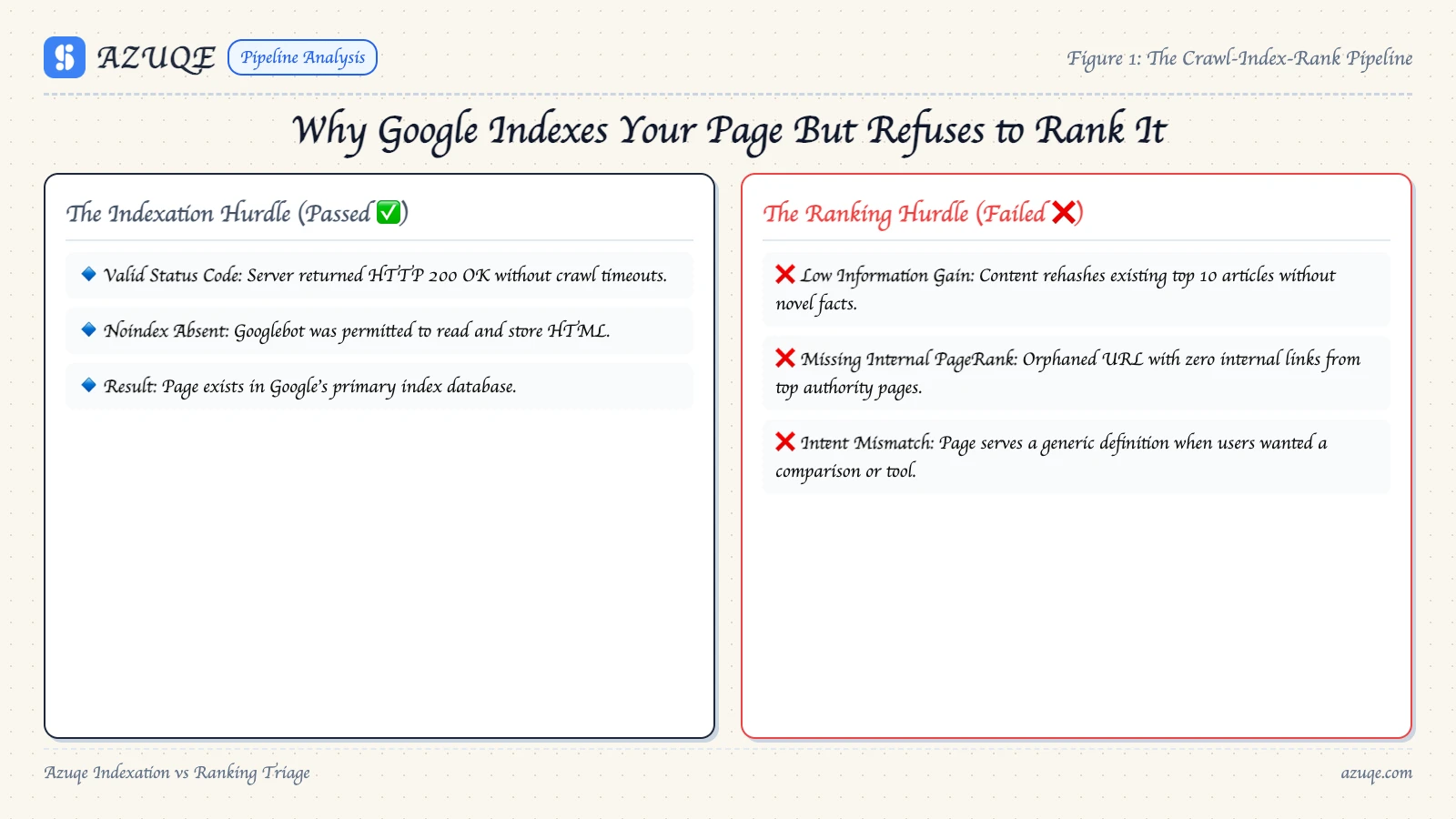Click the diamond bullet before Result
Image resolution: width=1456 pixels, height=819 pixels.
point(88,385)
